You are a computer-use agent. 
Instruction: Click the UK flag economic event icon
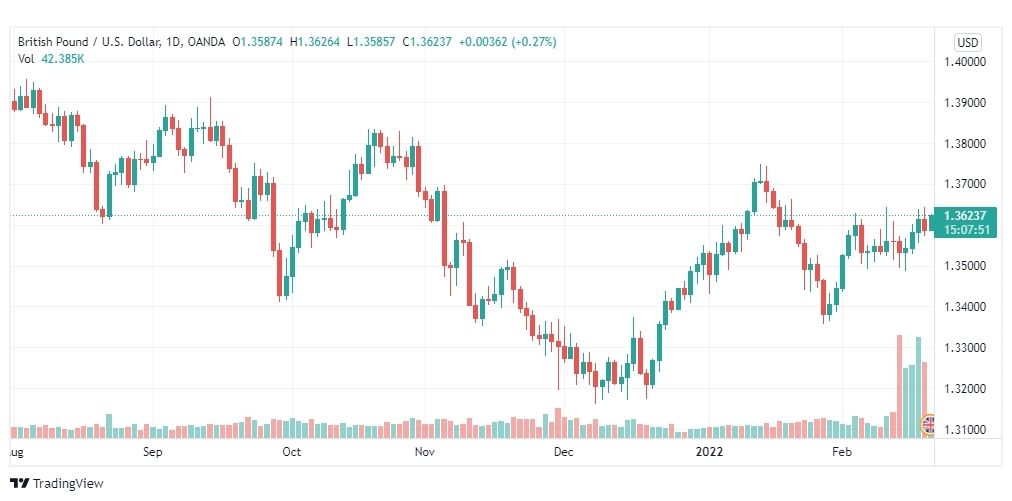(x=928, y=425)
